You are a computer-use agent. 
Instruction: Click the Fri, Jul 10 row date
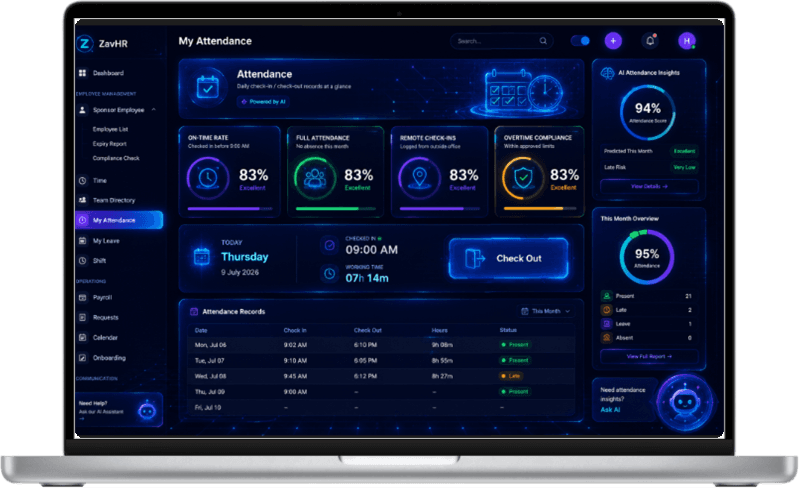pyautogui.click(x=208, y=408)
